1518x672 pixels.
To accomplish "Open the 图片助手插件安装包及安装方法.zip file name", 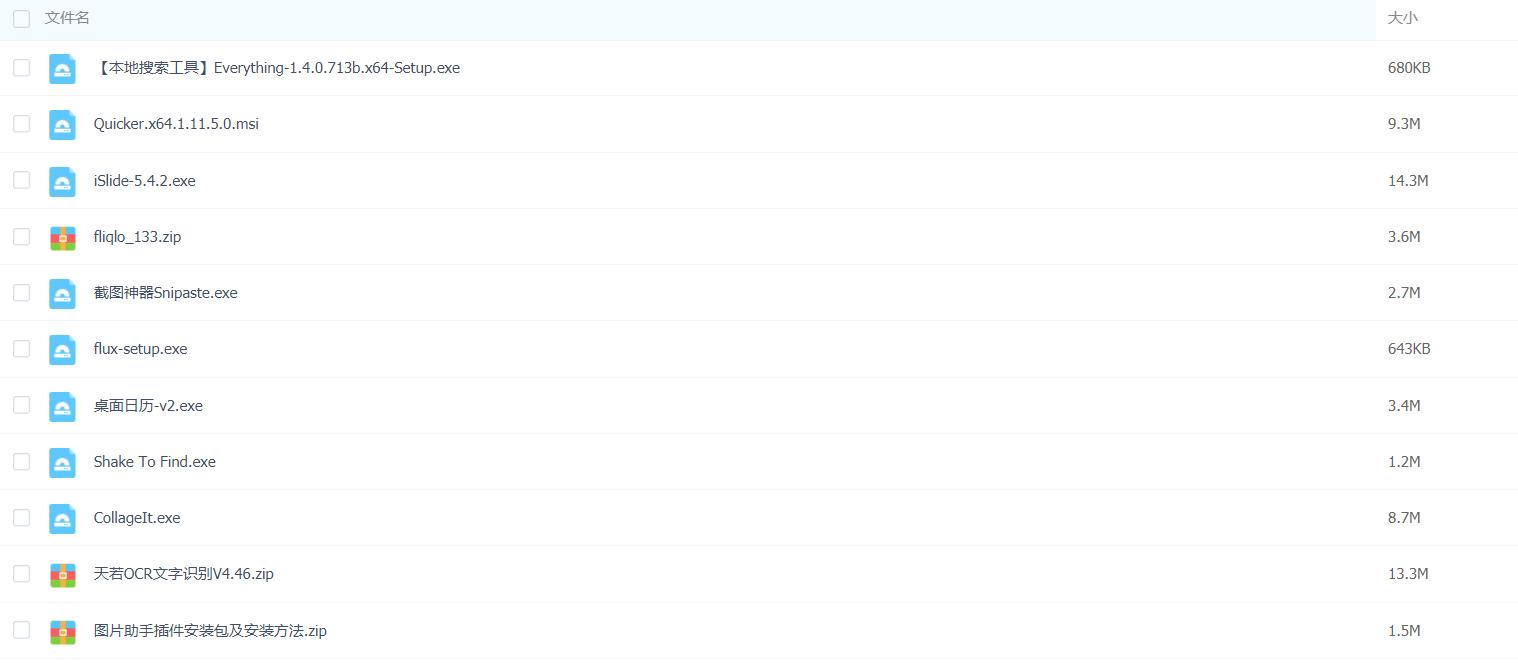I will pyautogui.click(x=210, y=631).
